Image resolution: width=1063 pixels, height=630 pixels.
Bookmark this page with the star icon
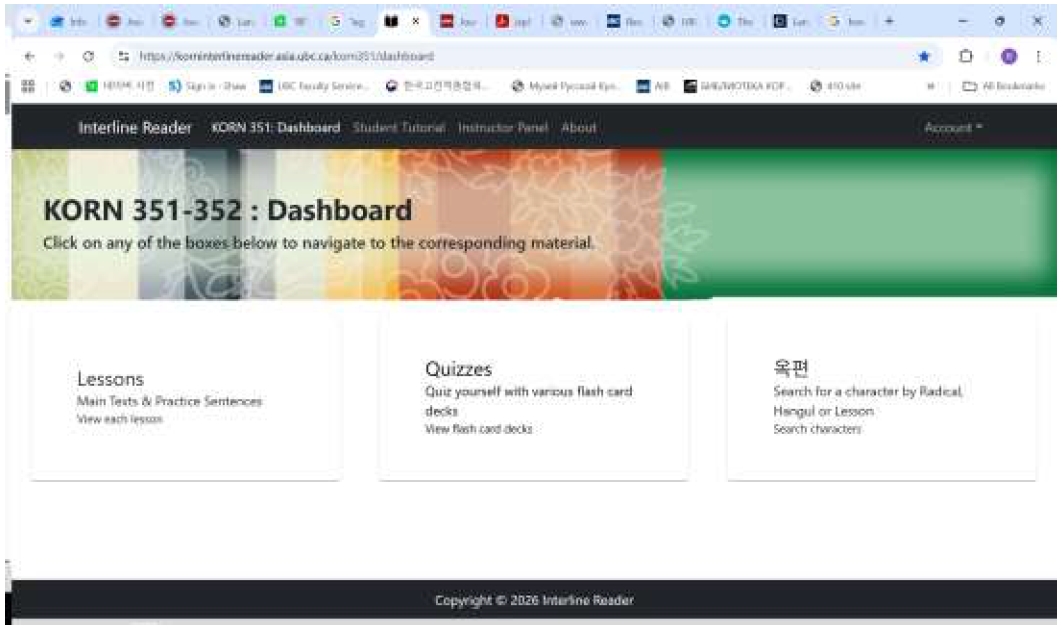[924, 57]
